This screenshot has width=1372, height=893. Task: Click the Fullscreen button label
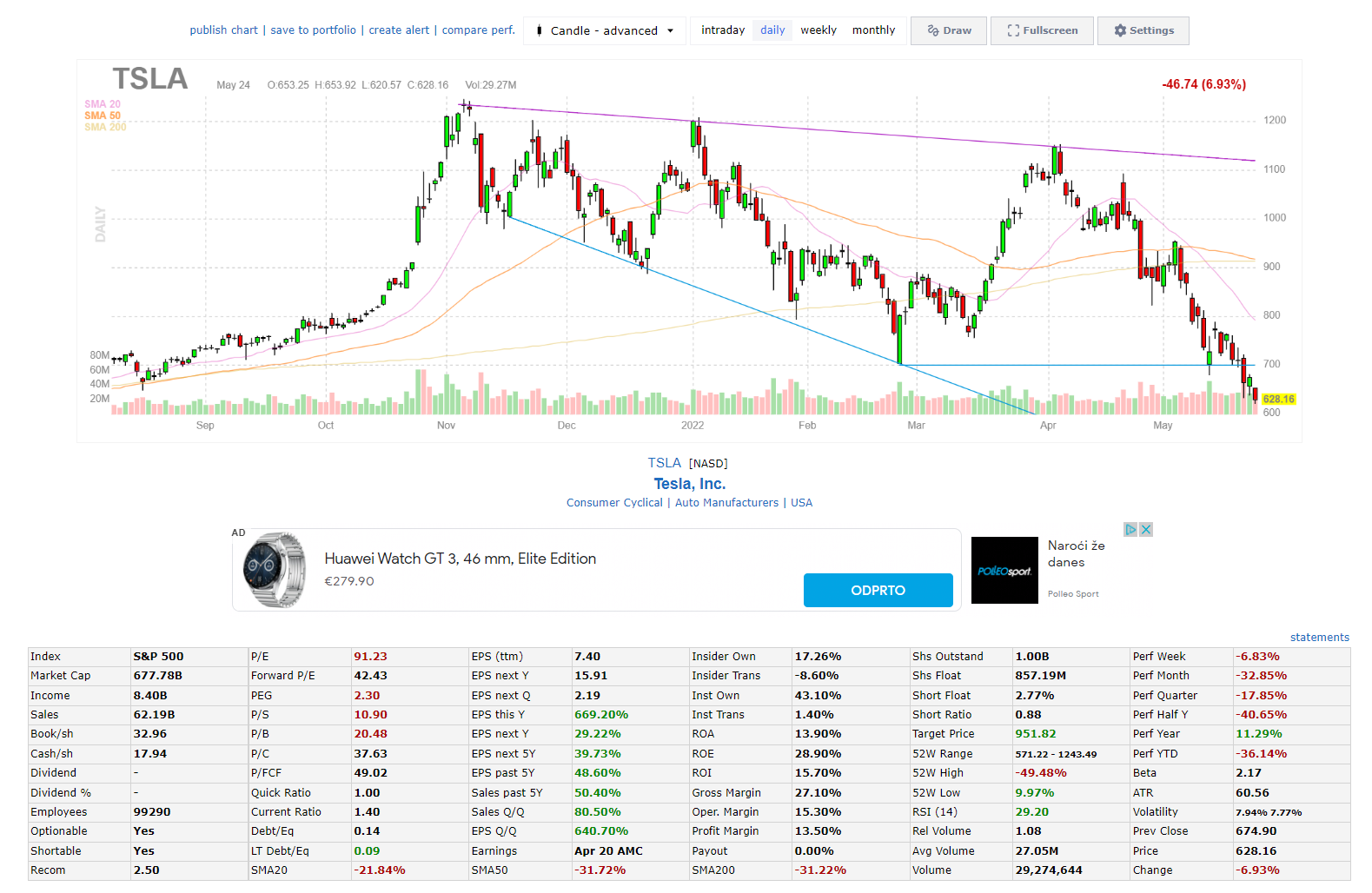[x=1051, y=30]
